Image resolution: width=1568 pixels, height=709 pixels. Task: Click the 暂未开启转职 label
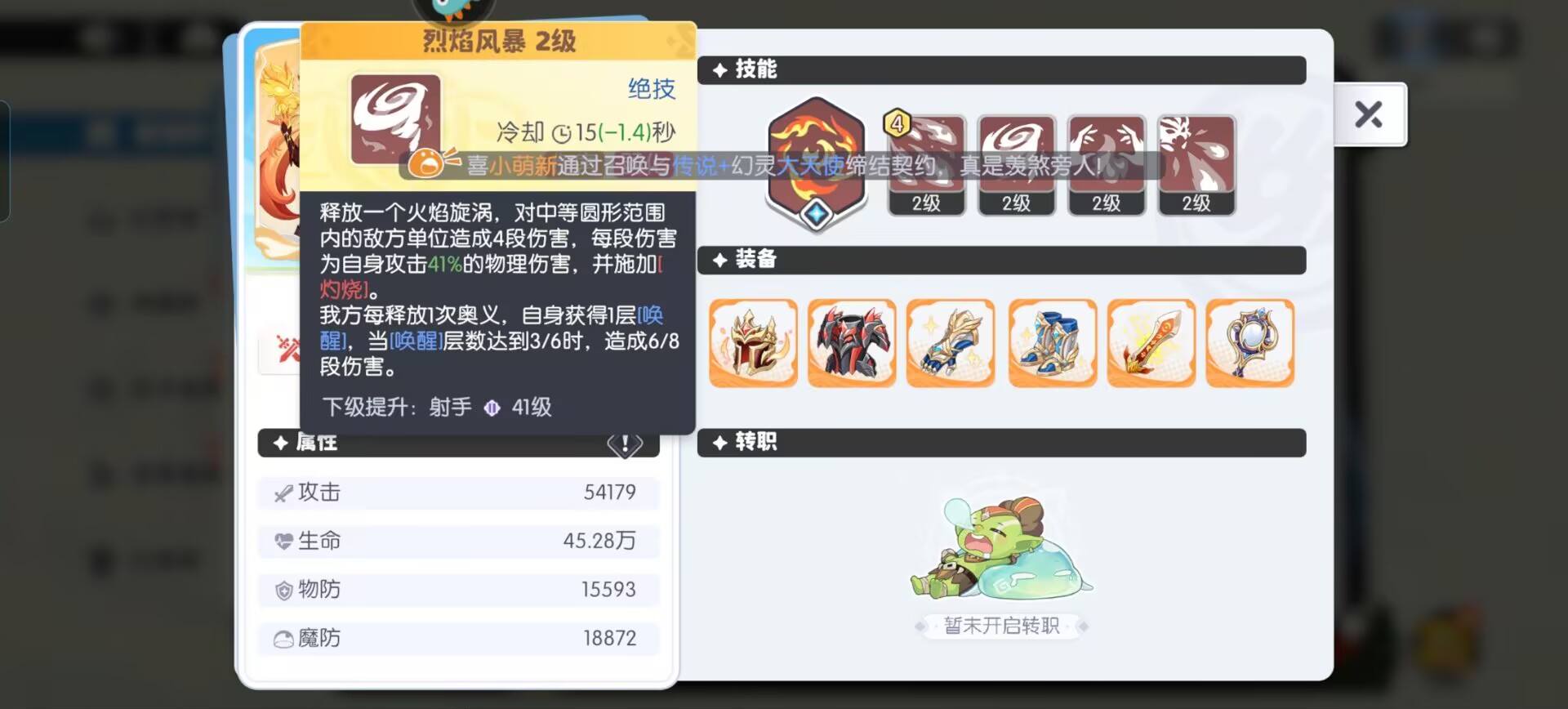click(1001, 626)
